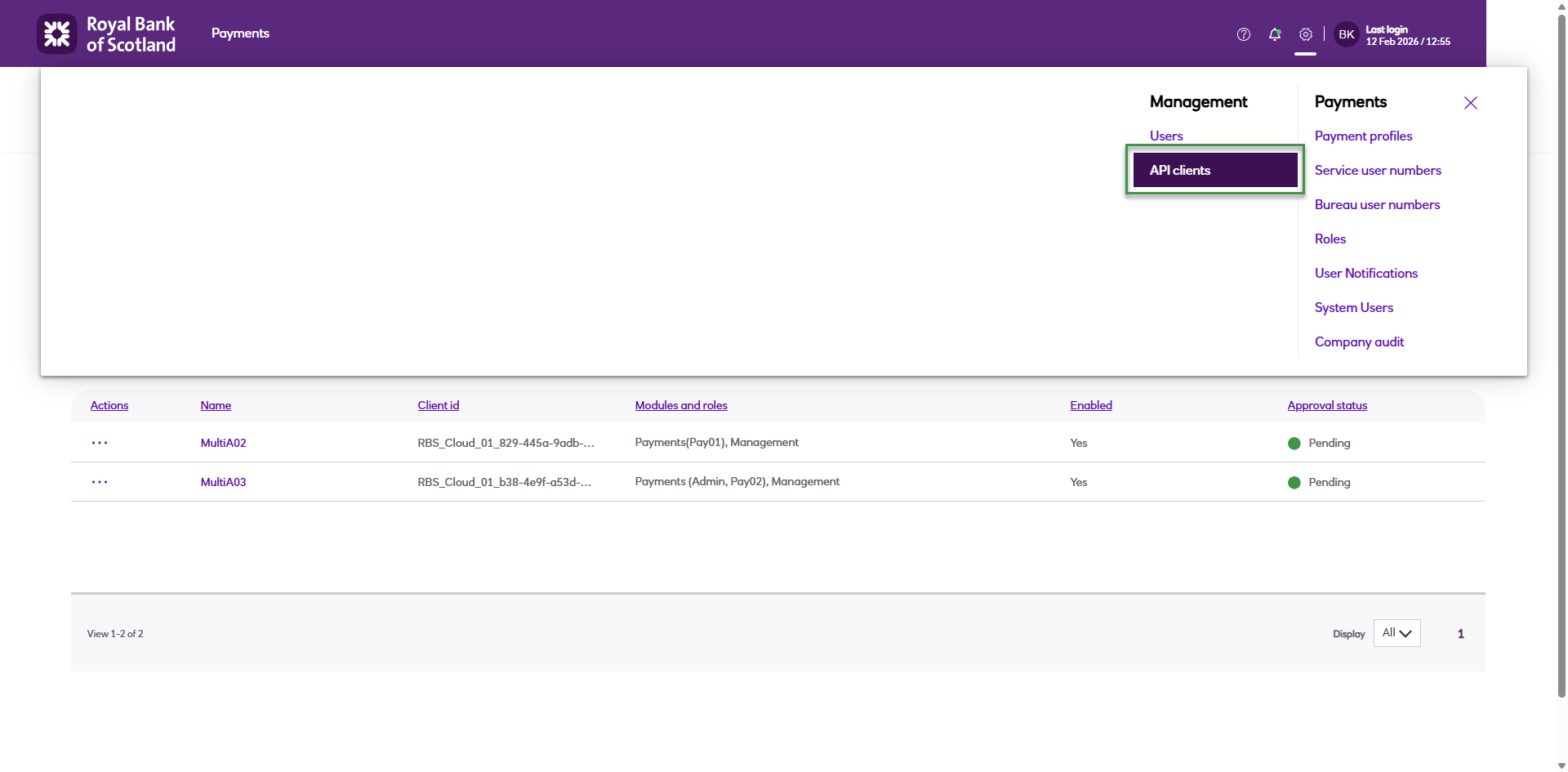Click the settings gear icon
This screenshot has height=772, width=1568.
pyautogui.click(x=1306, y=34)
